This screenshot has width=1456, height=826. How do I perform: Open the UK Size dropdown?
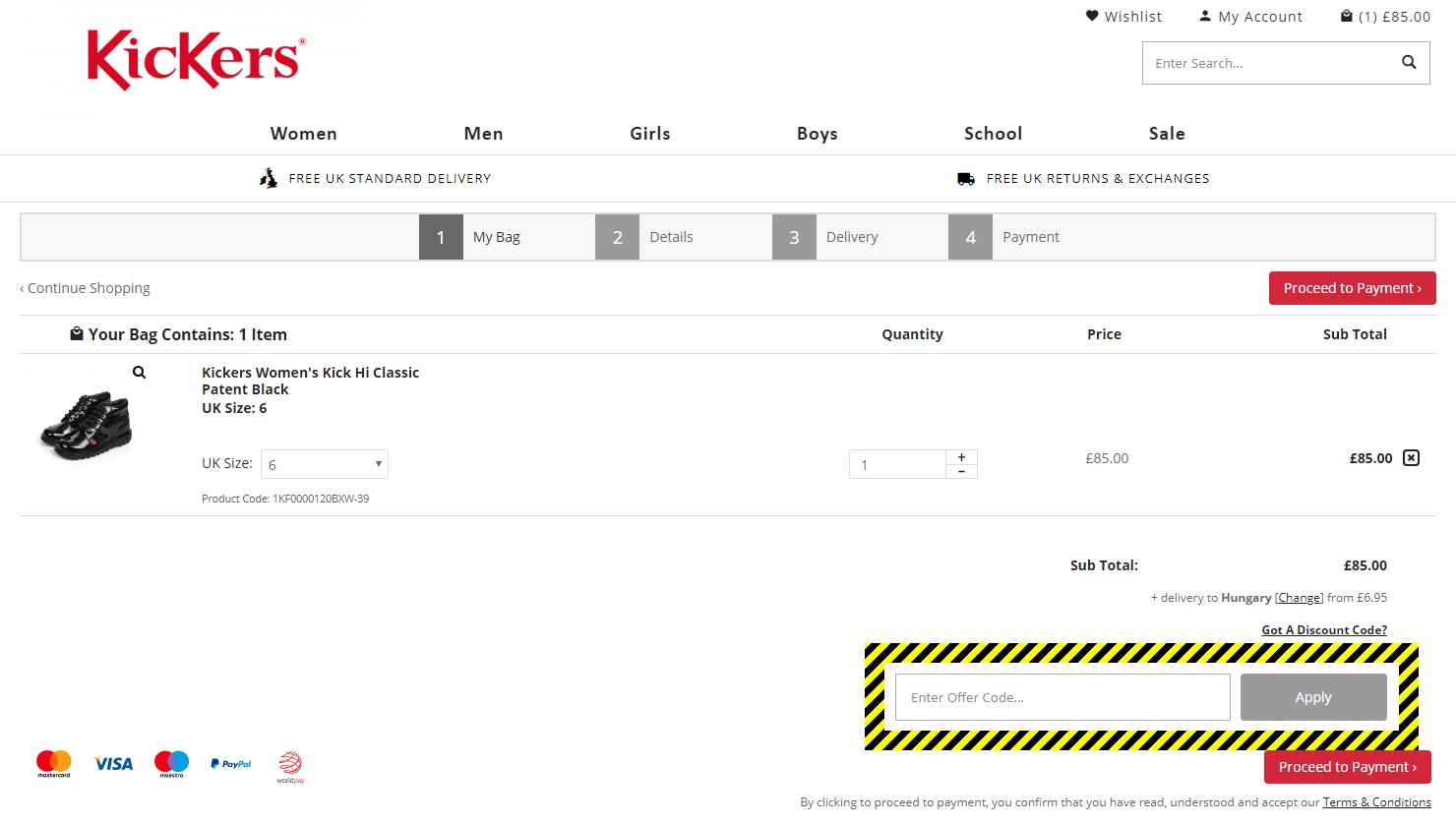pyautogui.click(x=325, y=464)
